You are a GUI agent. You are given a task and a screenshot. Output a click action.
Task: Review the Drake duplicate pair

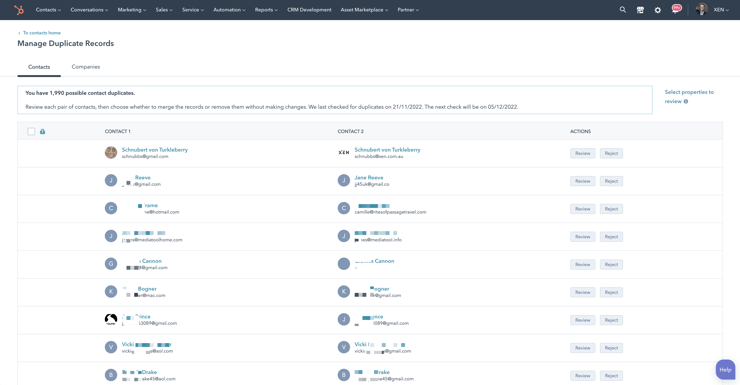coord(582,376)
